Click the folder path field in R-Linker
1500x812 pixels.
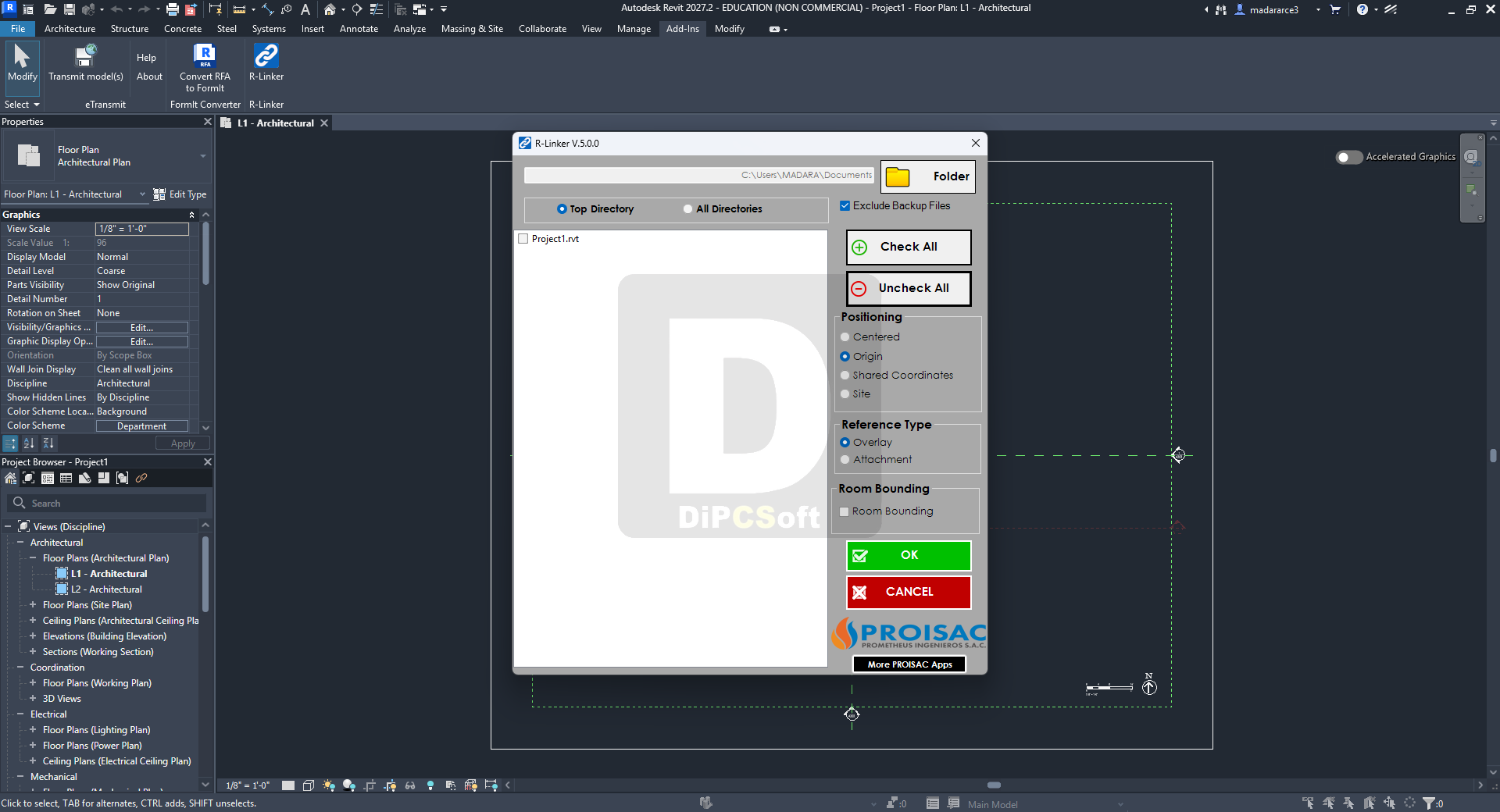[699, 176]
